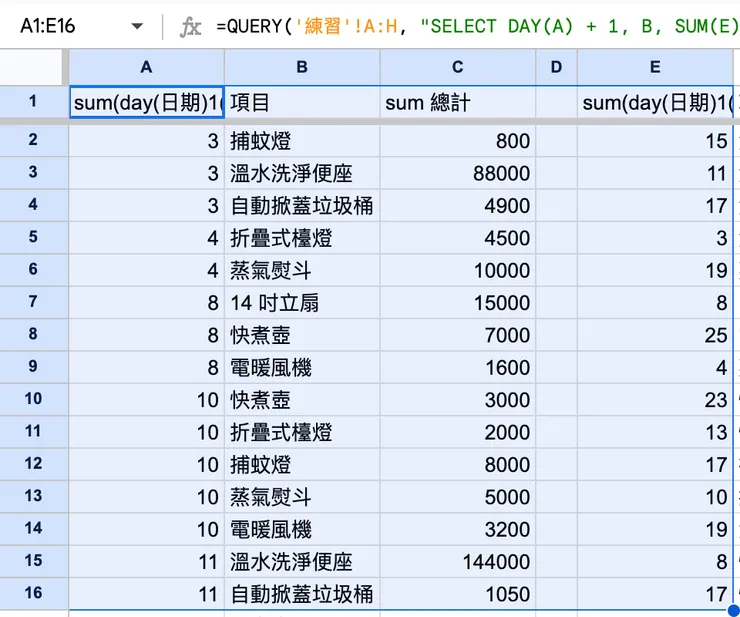Click the select-all corner box
Viewport: 740px width, 617px height.
point(31,67)
